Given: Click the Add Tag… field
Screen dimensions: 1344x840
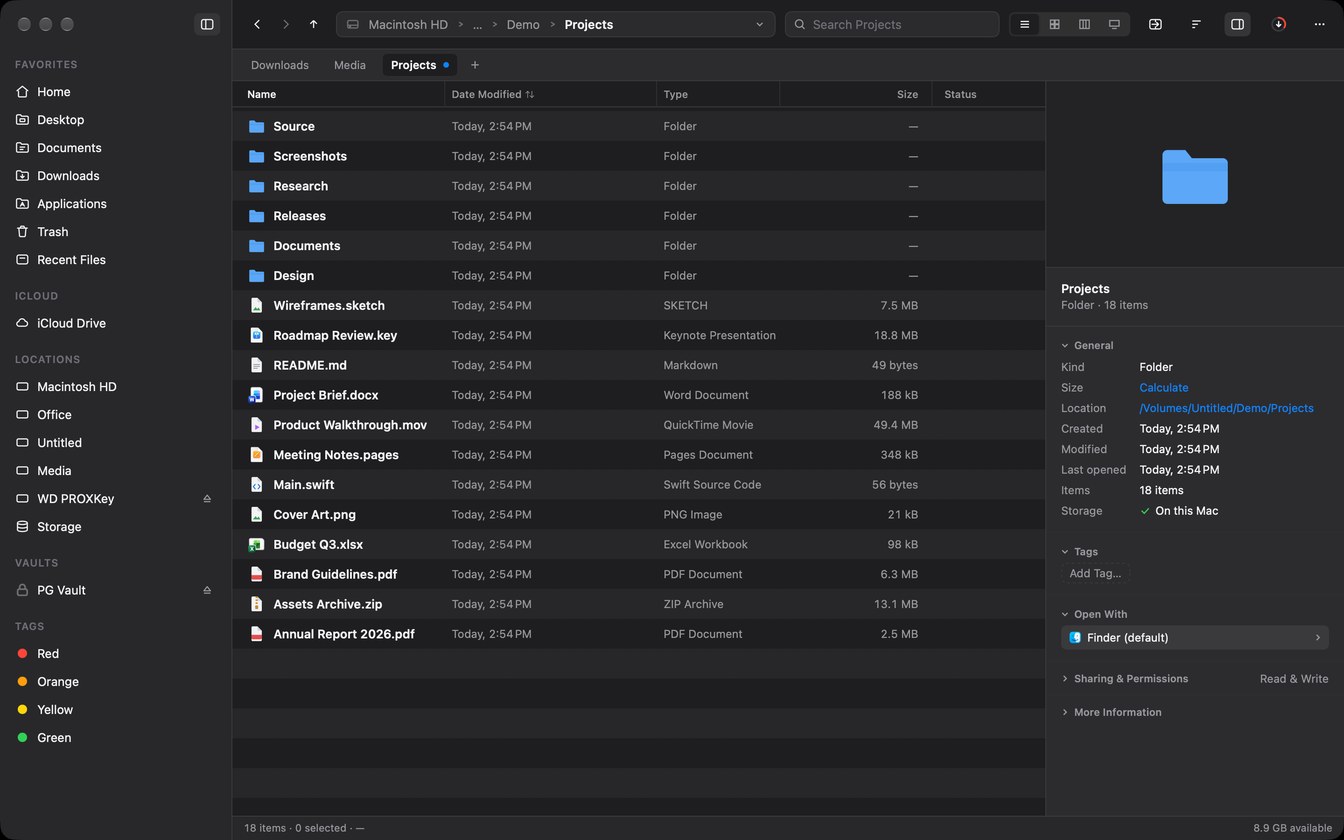Looking at the screenshot, I should click(x=1095, y=573).
